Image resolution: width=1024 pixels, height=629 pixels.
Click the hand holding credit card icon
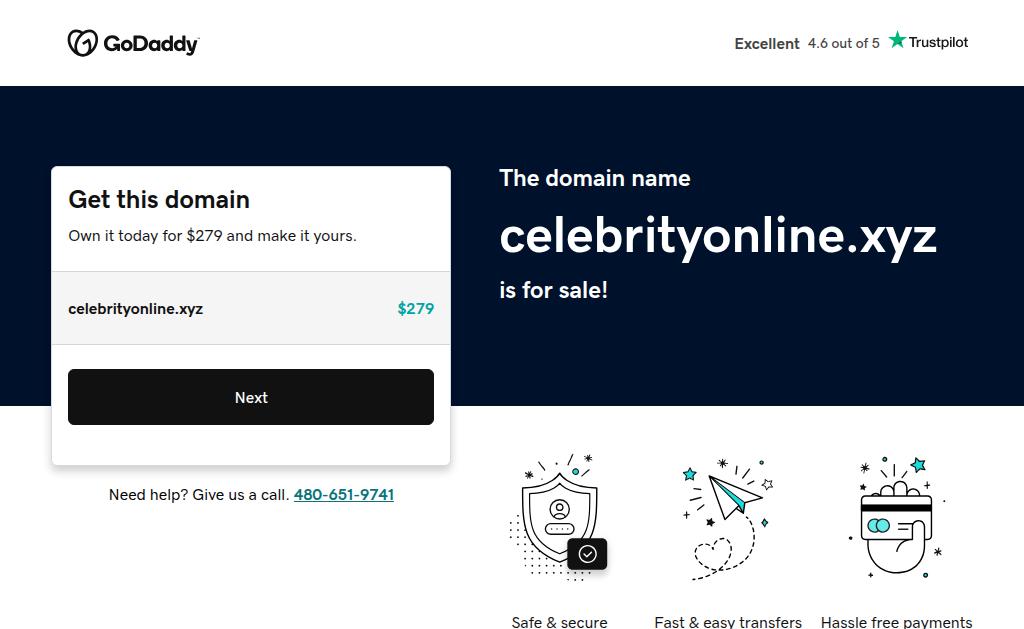tap(895, 523)
